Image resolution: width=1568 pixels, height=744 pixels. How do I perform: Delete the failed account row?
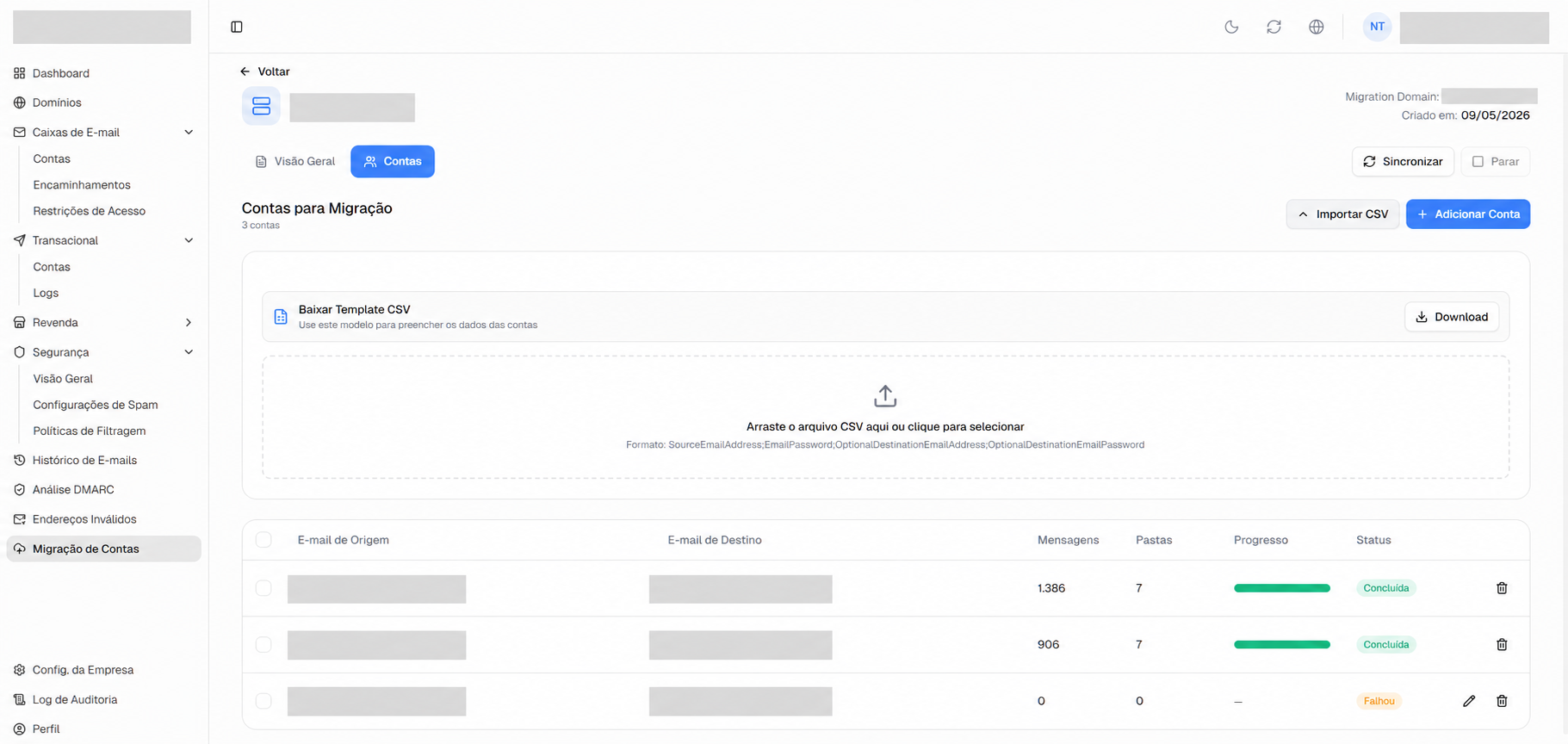(1502, 701)
